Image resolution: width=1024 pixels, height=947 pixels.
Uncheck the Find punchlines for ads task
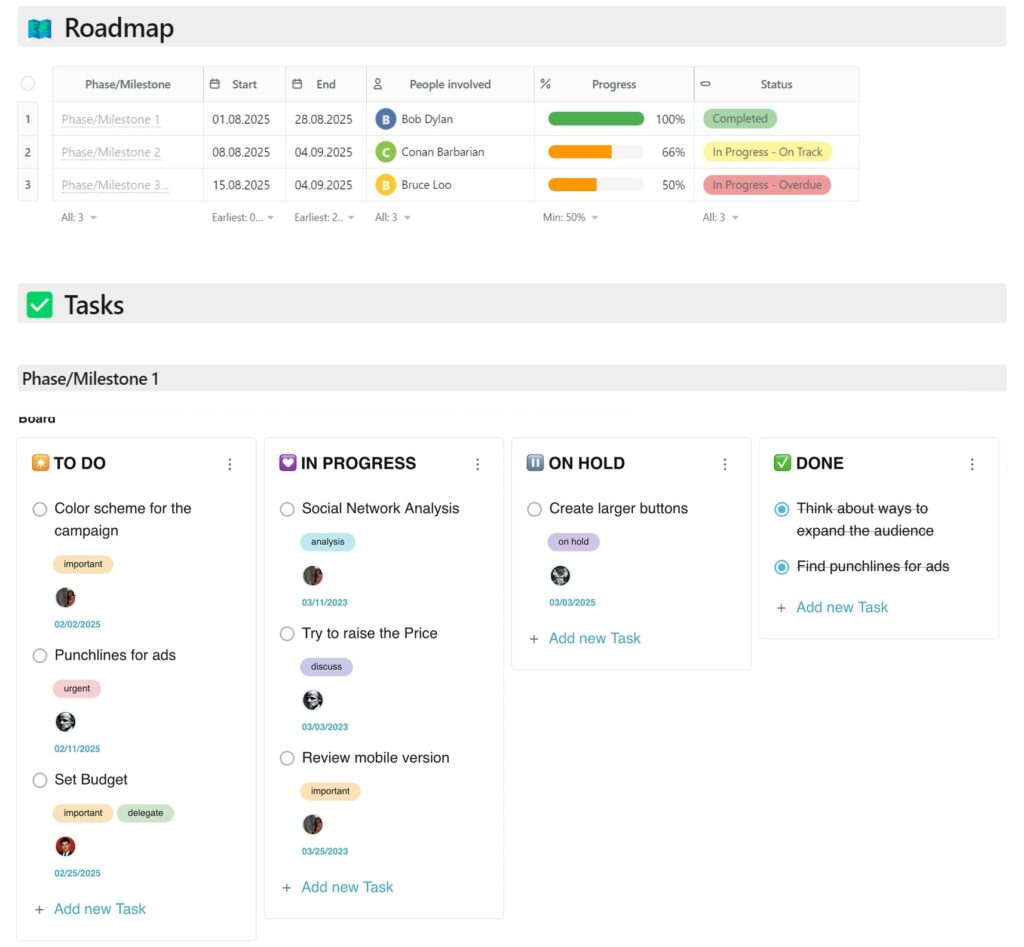click(781, 566)
